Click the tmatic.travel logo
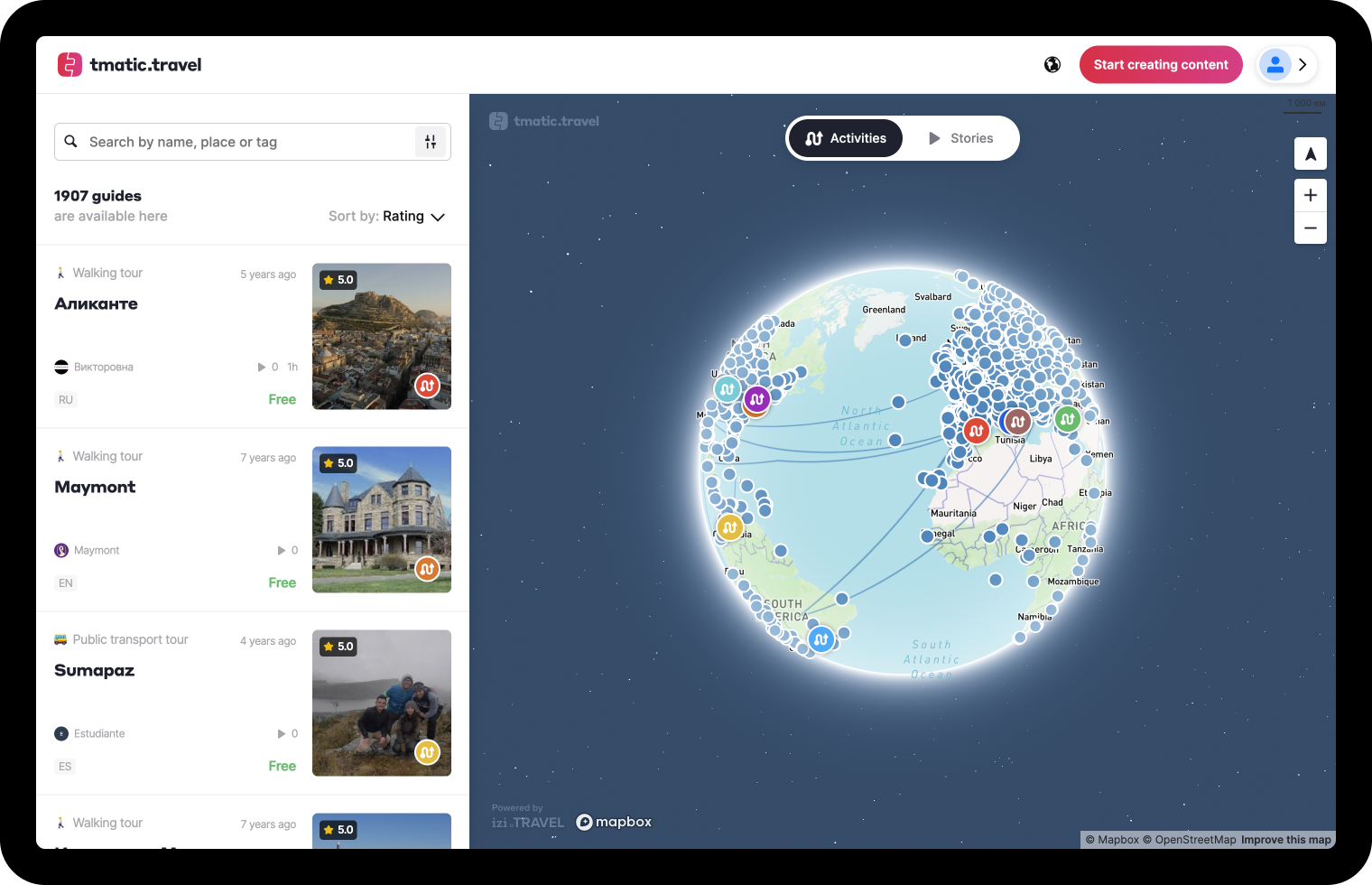The image size is (1372, 885). coord(130,65)
